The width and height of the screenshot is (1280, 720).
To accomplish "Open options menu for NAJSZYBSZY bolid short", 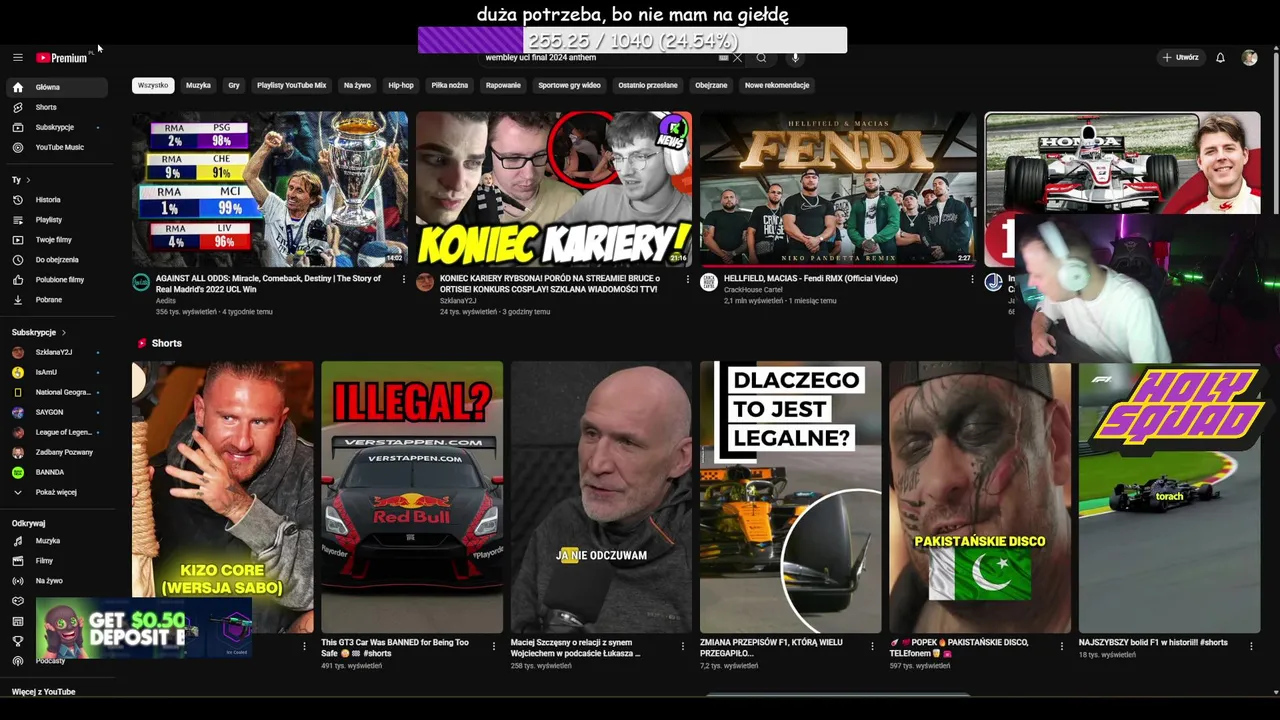I will (x=1252, y=646).
